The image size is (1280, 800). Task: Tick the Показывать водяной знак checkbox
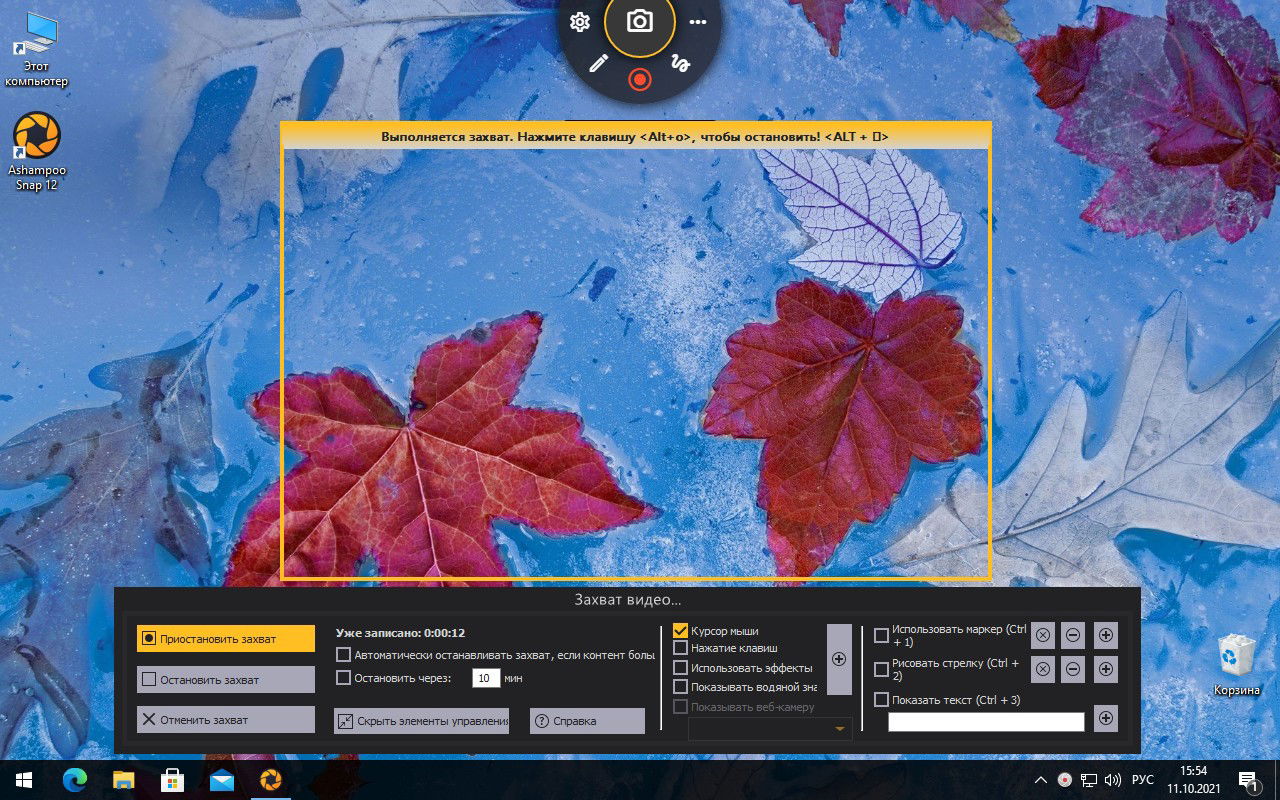[x=681, y=687]
